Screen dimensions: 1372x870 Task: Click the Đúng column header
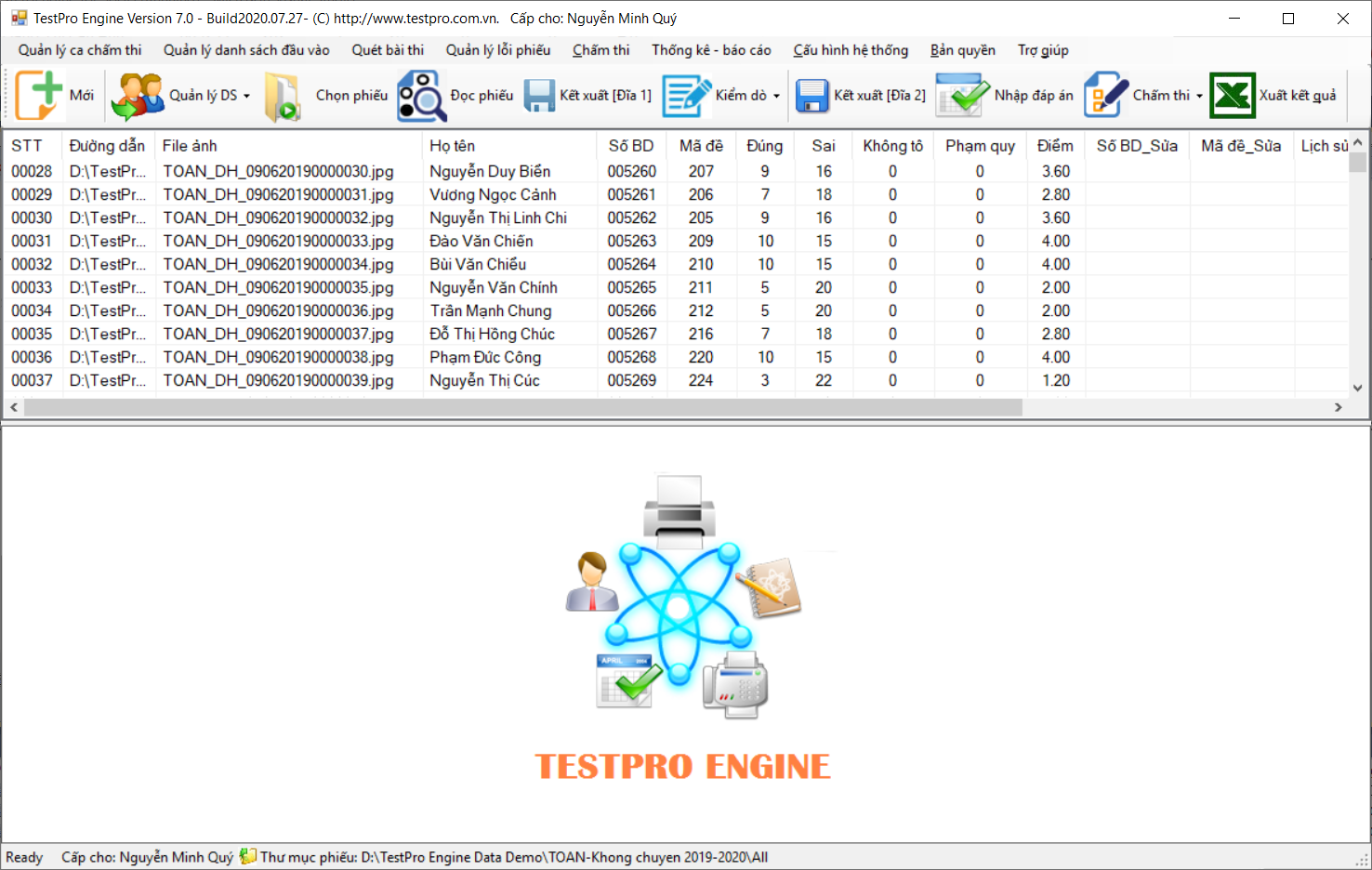(x=764, y=146)
